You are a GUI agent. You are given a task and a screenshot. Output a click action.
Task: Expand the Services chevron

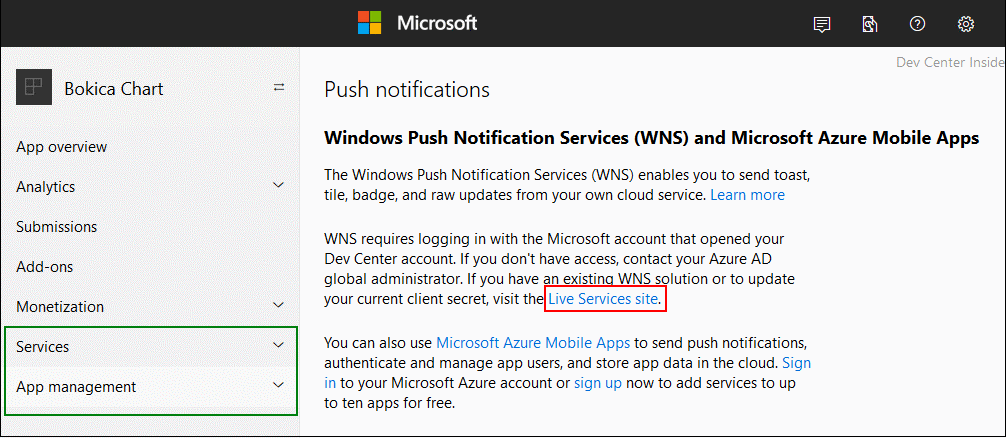pyautogui.click(x=279, y=346)
